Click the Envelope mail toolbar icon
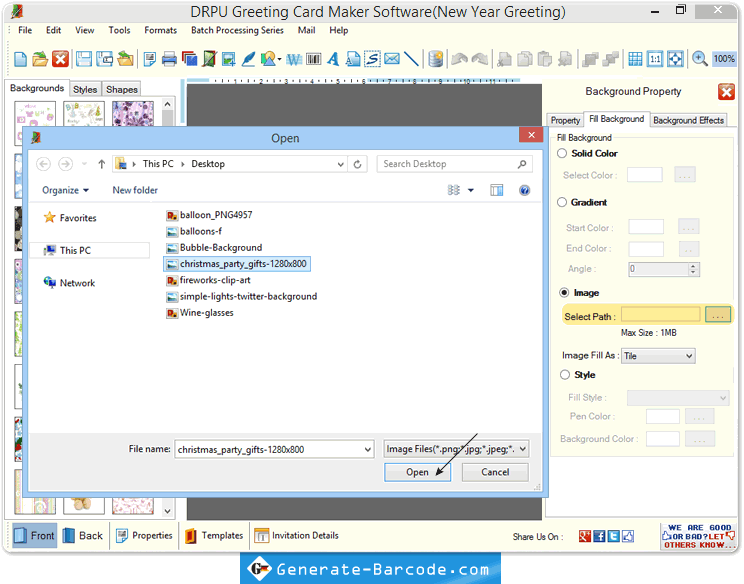The image size is (744, 584). [392, 59]
